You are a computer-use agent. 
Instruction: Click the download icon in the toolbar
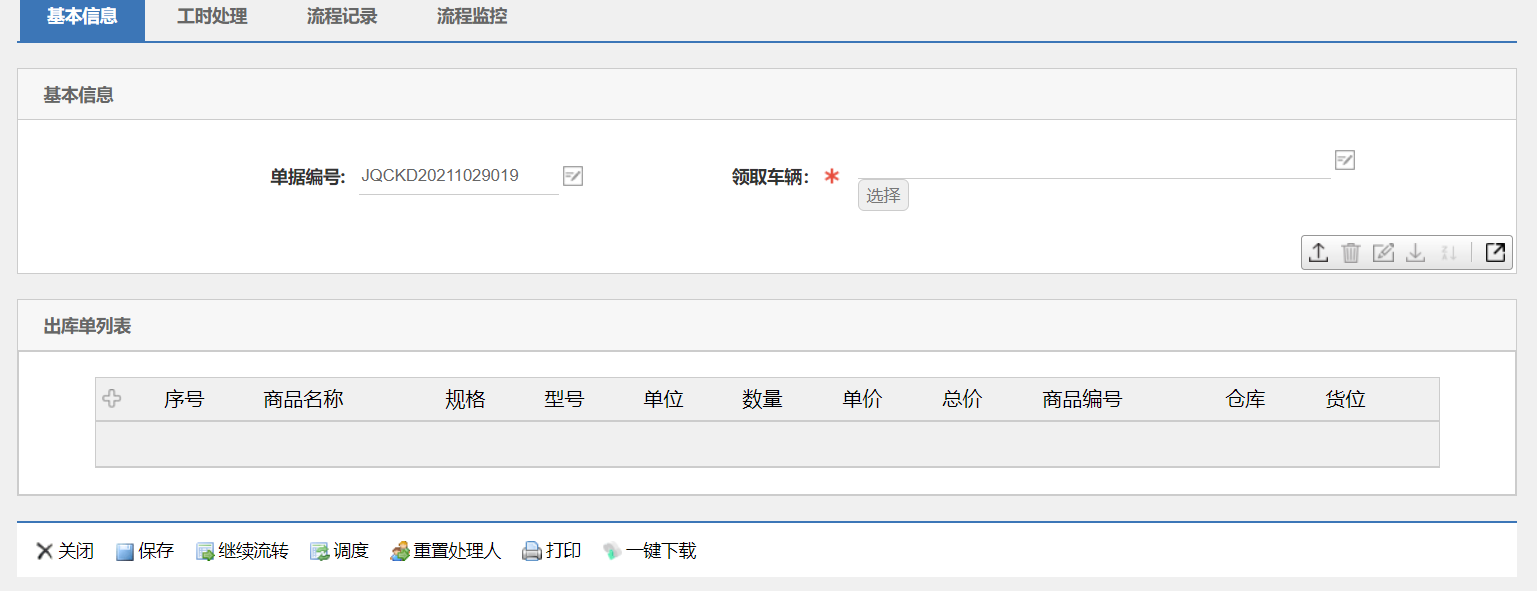[x=1415, y=253]
